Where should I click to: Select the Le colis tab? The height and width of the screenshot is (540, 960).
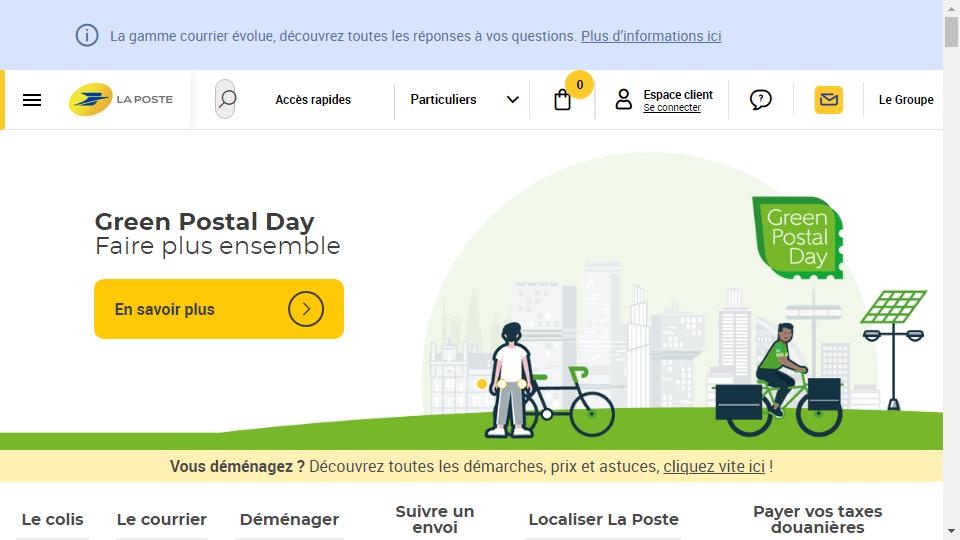(x=53, y=519)
